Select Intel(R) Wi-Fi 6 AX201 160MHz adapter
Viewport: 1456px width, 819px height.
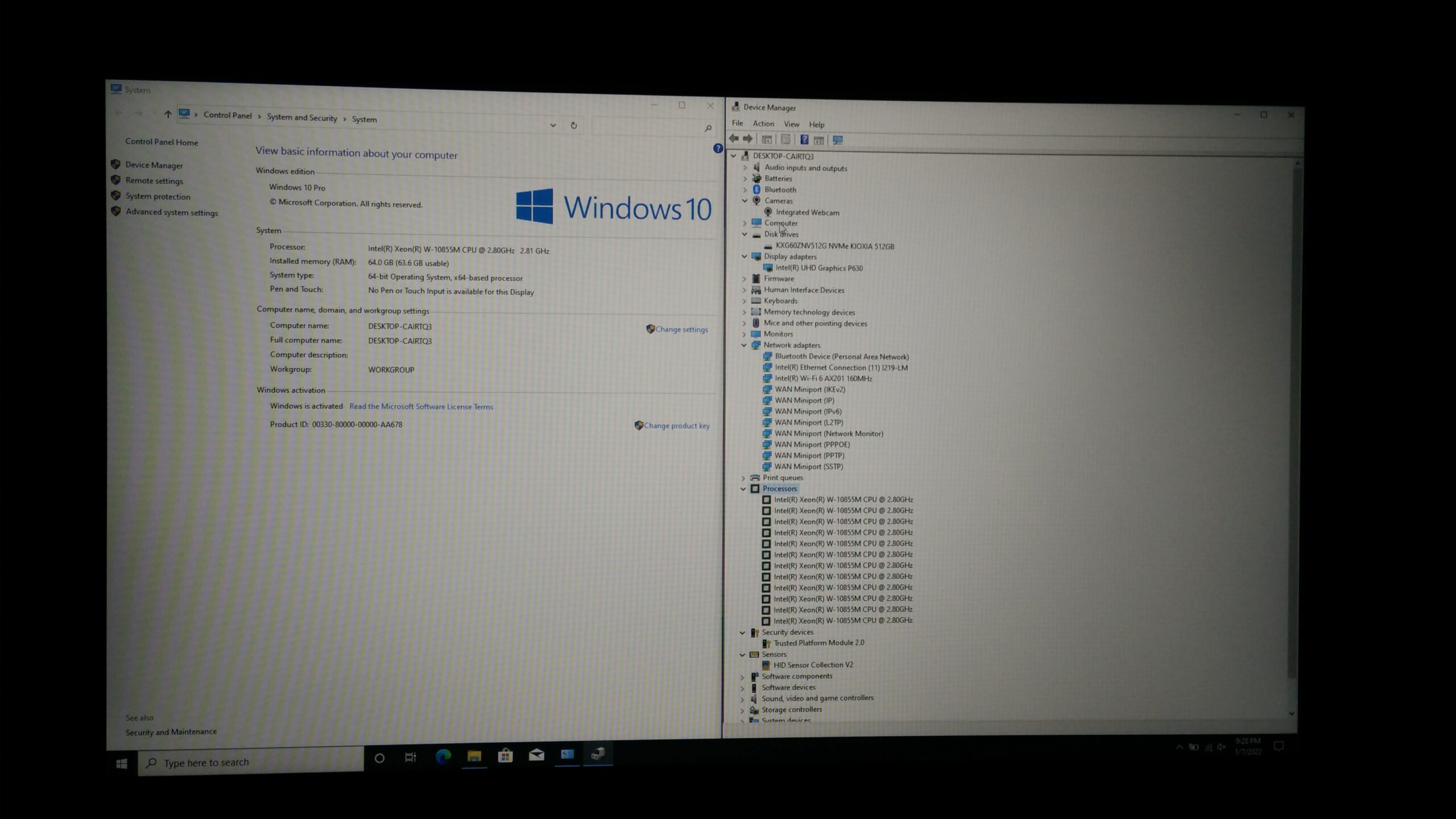(x=823, y=378)
